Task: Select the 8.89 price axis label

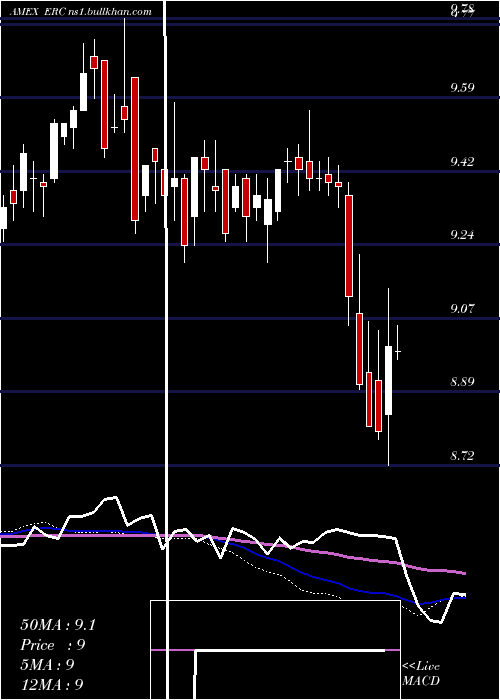Action: (x=462, y=382)
